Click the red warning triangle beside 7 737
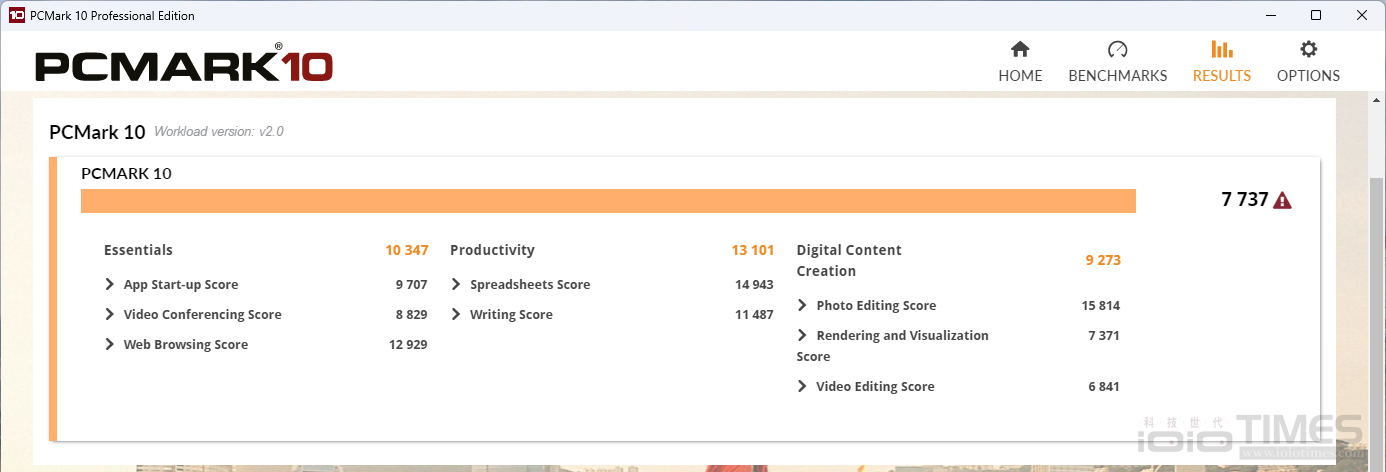The width and height of the screenshot is (1386, 472). 1282,200
